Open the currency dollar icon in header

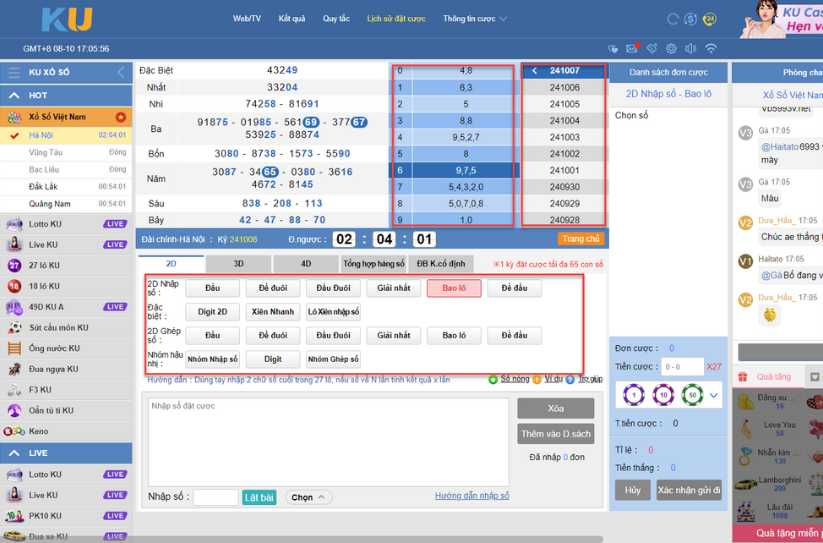point(691,19)
